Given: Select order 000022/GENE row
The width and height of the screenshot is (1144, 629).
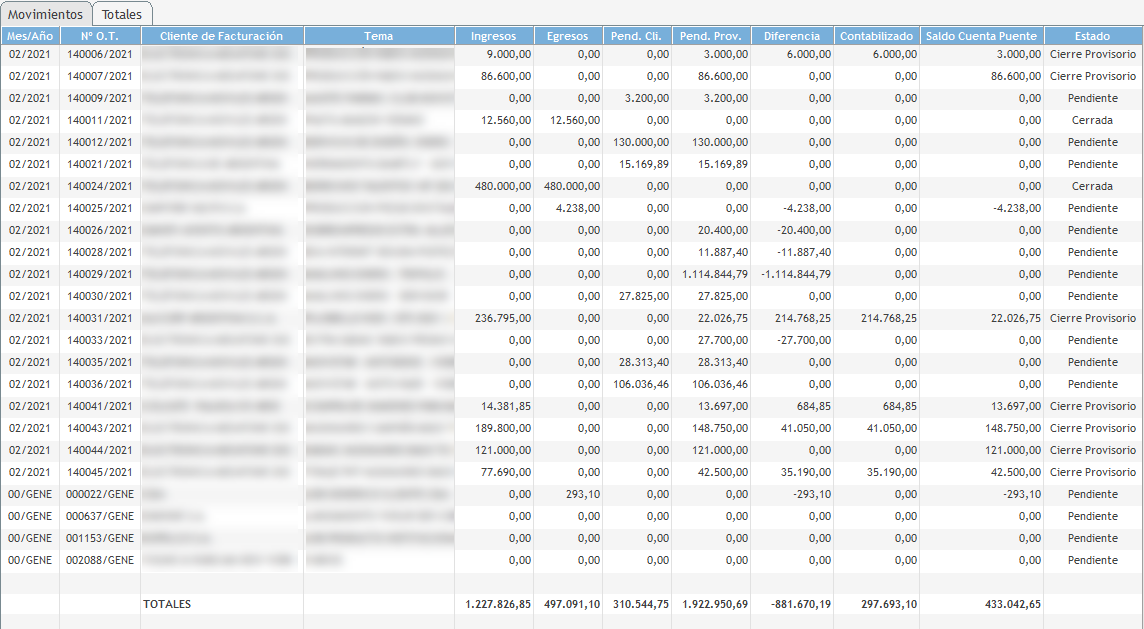Looking at the screenshot, I should click(x=100, y=494).
